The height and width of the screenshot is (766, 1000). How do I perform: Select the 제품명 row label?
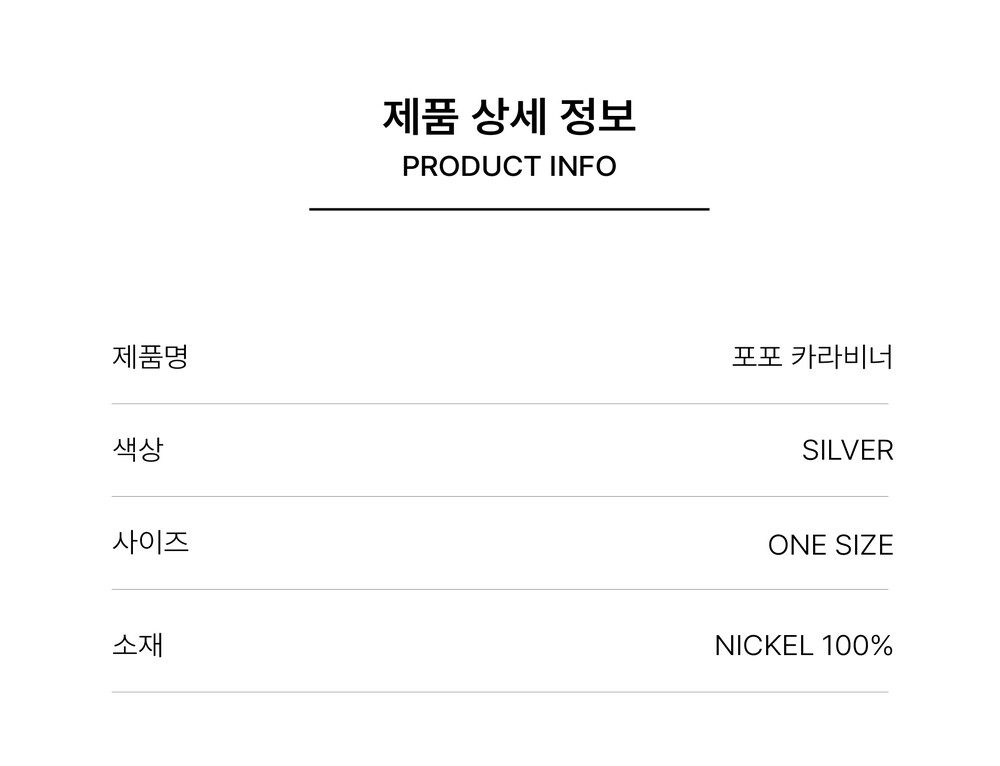pyautogui.click(x=150, y=356)
